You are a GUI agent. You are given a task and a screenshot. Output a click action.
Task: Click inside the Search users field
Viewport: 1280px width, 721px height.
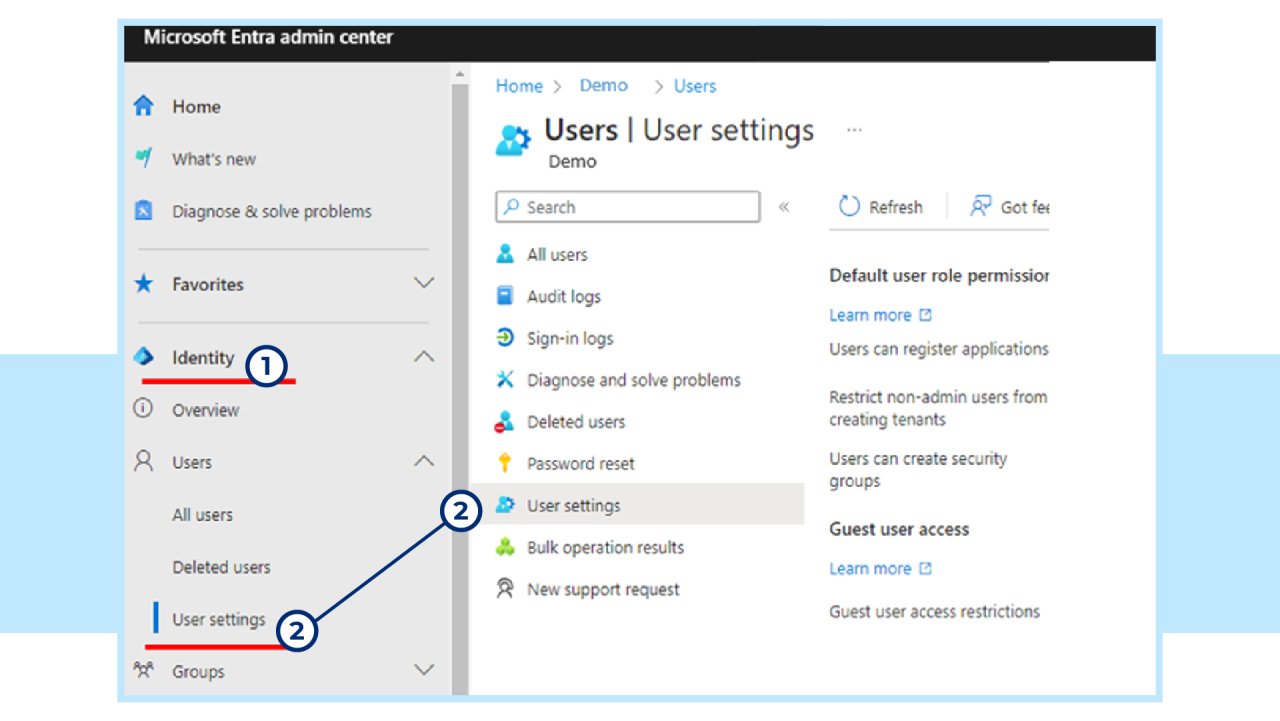[625, 207]
